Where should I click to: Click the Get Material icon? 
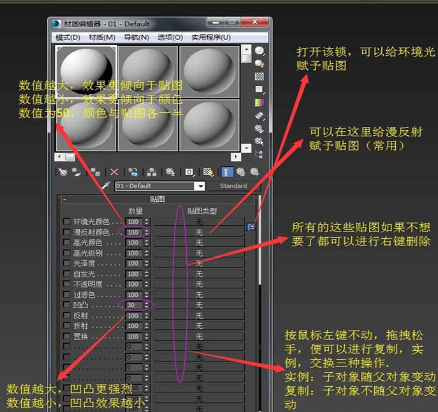click(x=63, y=172)
